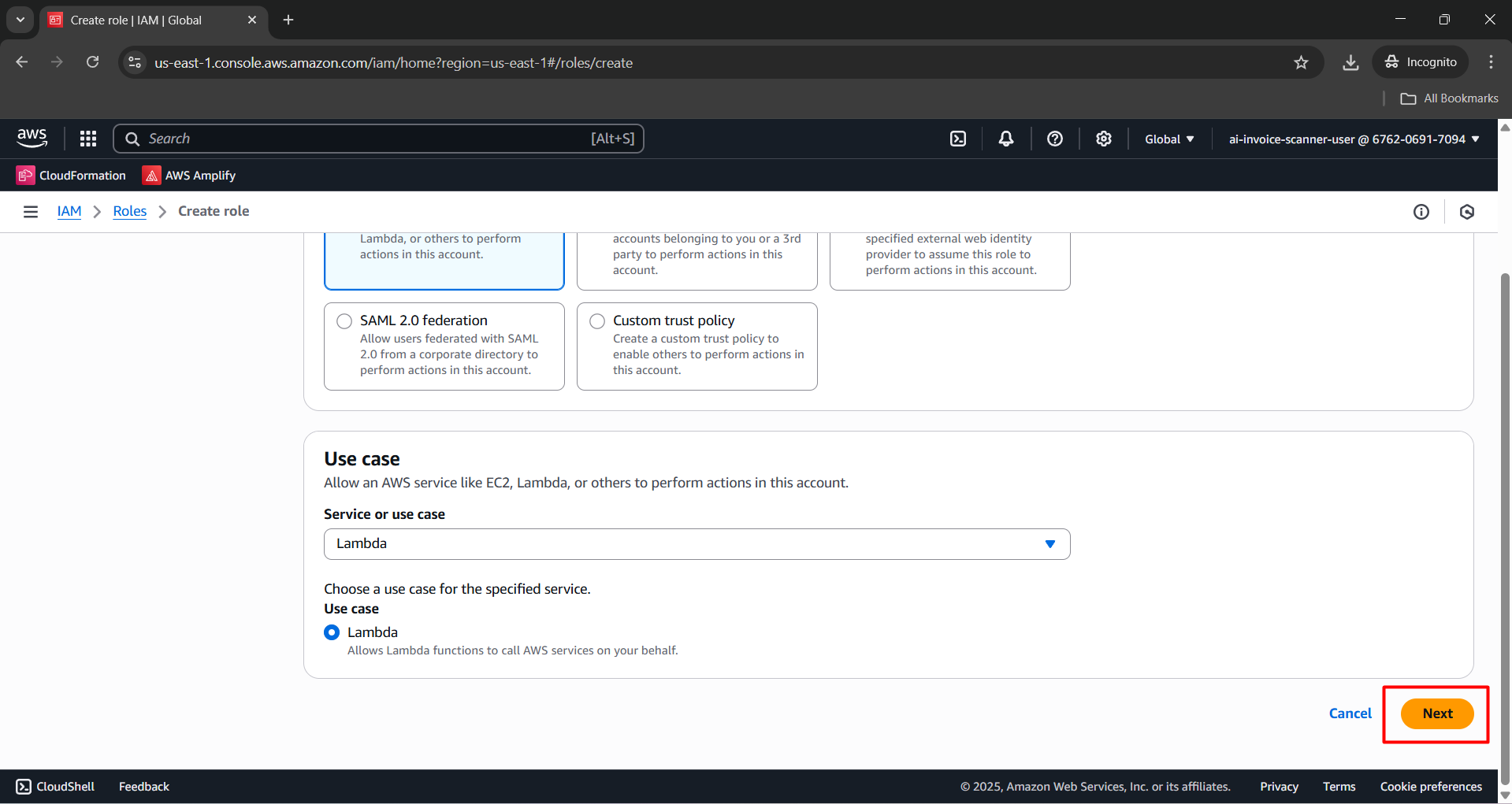1512x804 pixels.
Task: Click the AWS logo home icon
Action: tap(32, 139)
